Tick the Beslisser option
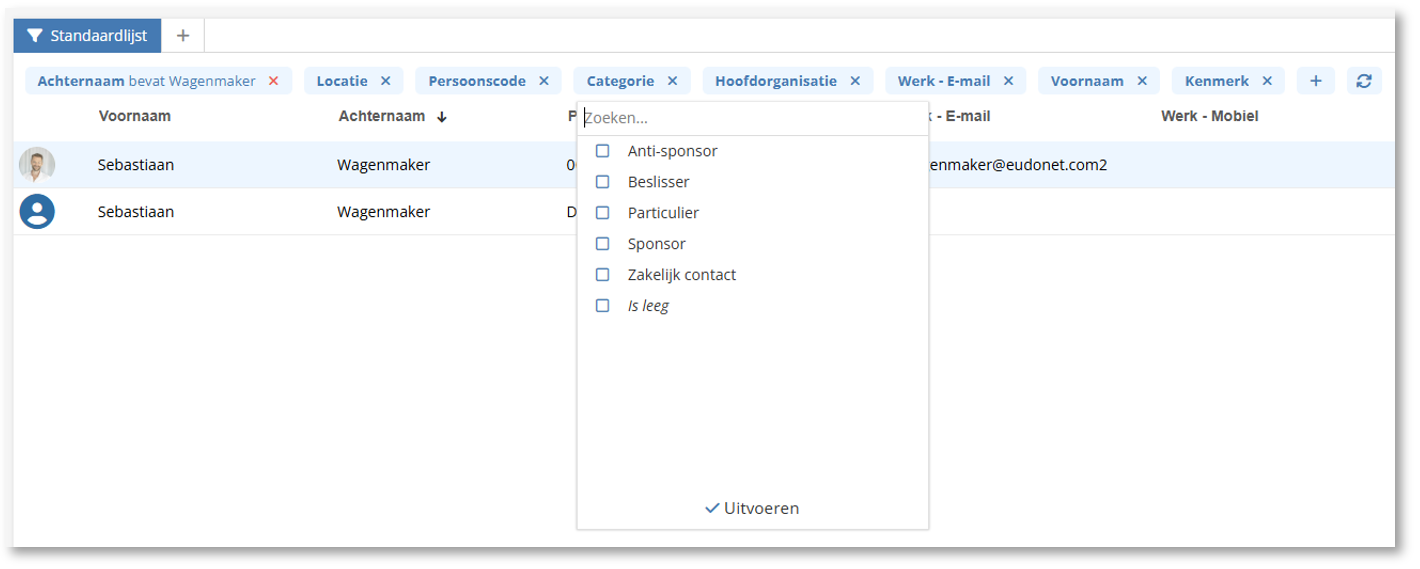 coord(603,182)
